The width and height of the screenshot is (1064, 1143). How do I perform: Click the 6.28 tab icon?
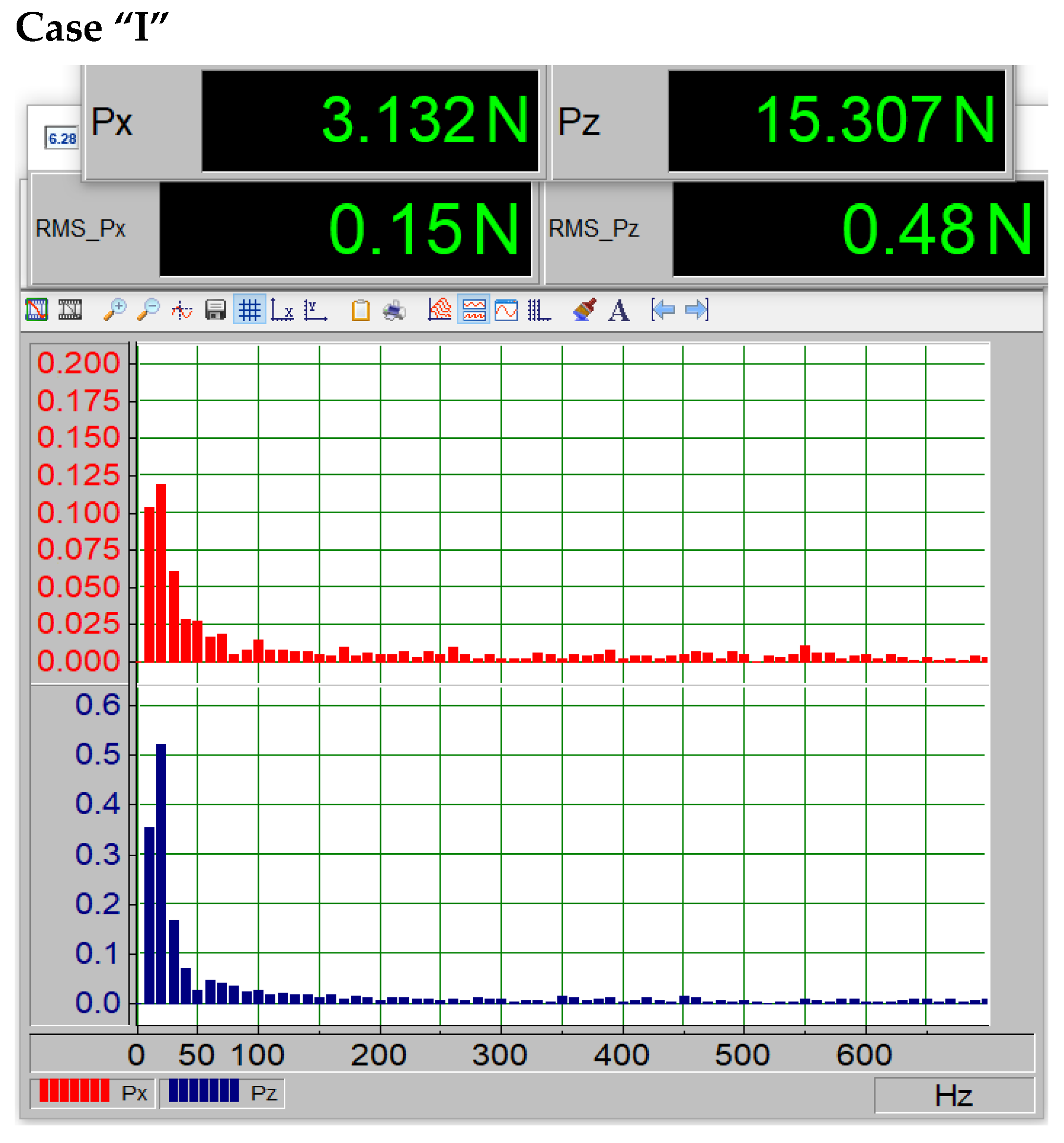[x=62, y=139]
